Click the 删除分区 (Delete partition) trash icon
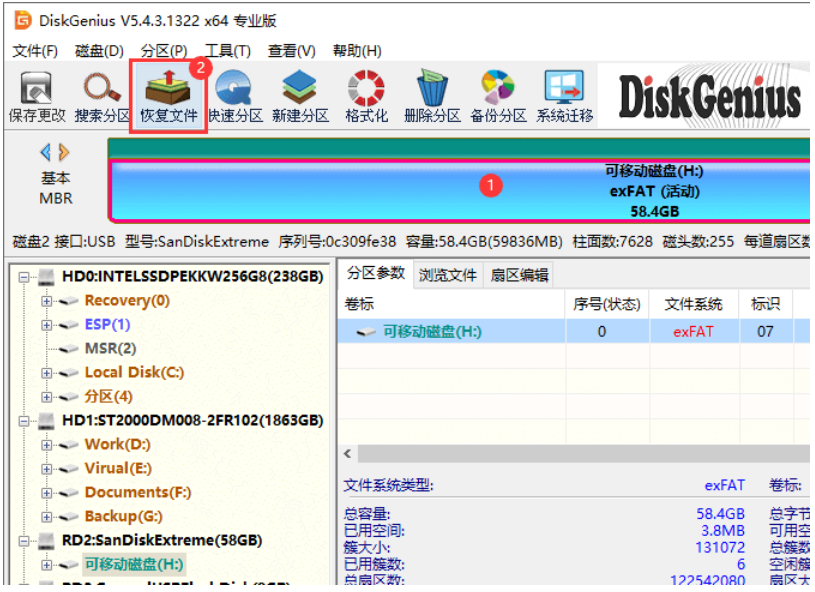This screenshot has width=815, height=592. 432,98
